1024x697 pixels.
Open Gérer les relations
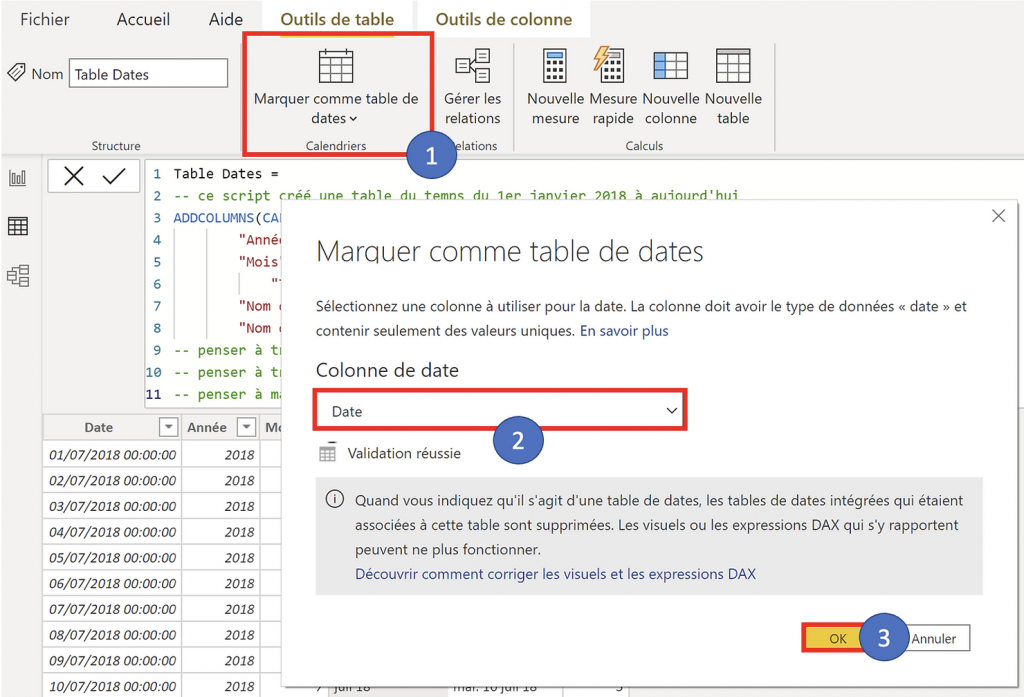pyautogui.click(x=472, y=87)
